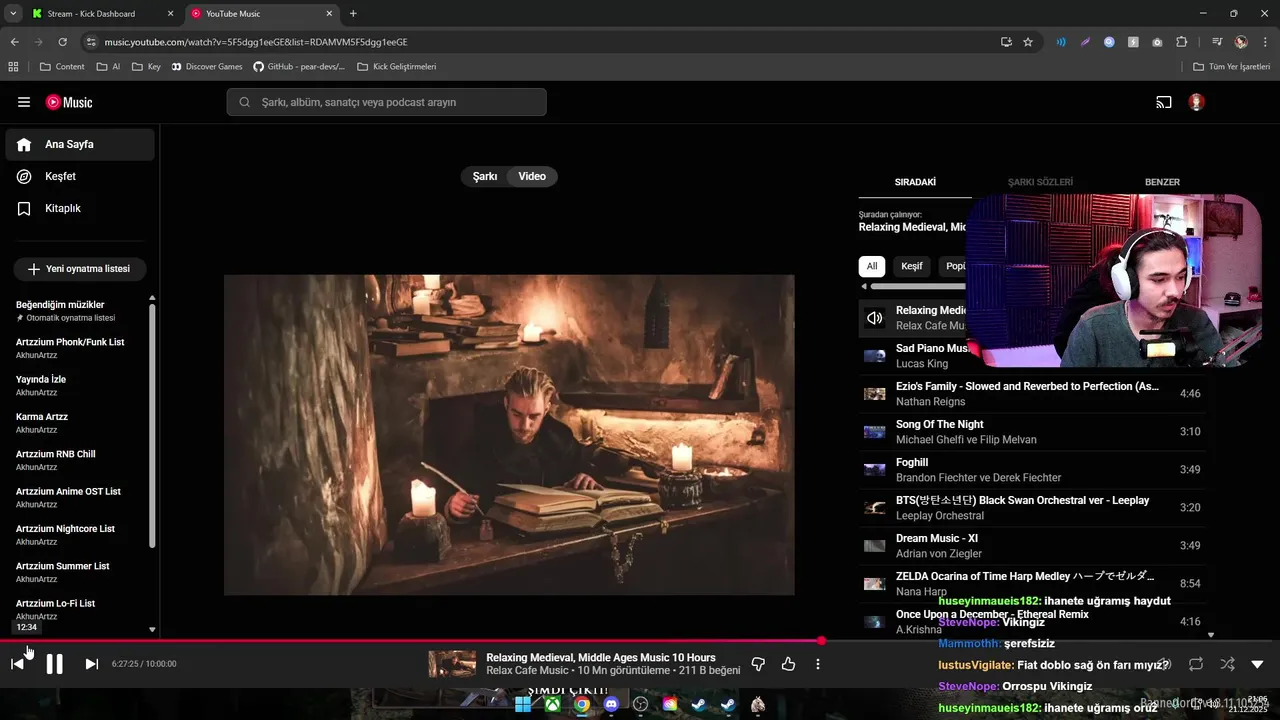Image resolution: width=1280 pixels, height=720 pixels.
Task: Open the tab search dropdown
Action: point(13,14)
